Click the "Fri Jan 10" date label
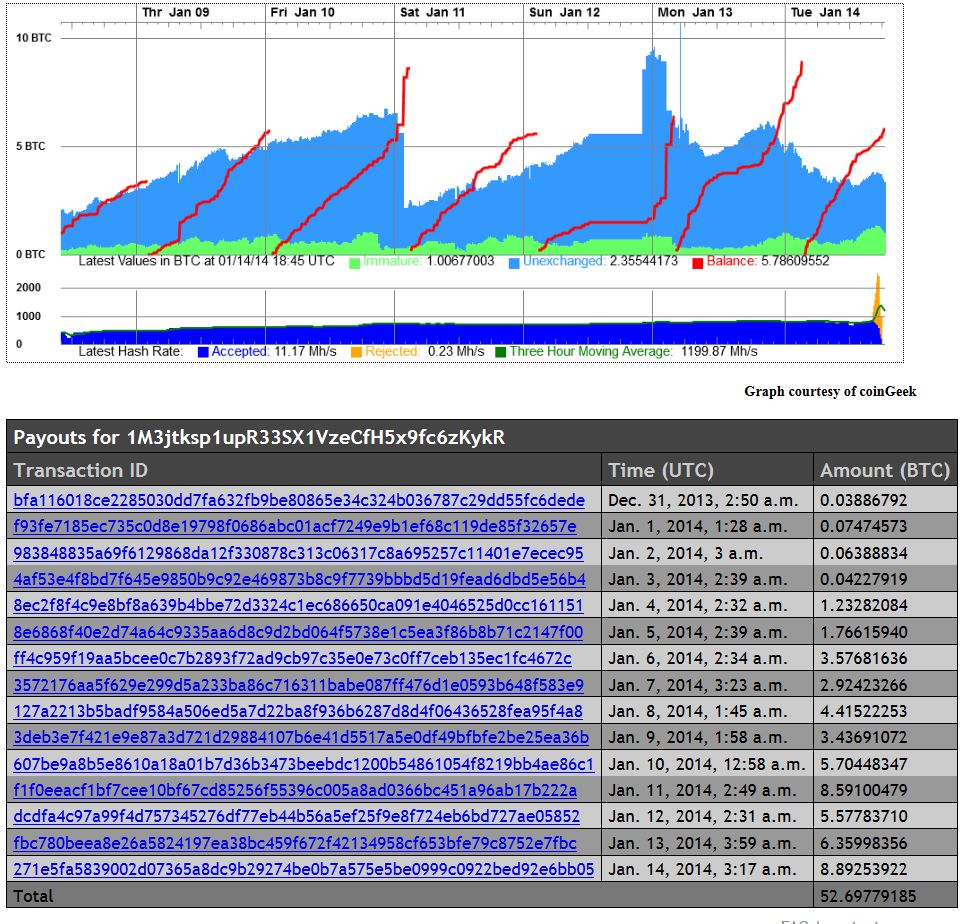 tap(303, 12)
